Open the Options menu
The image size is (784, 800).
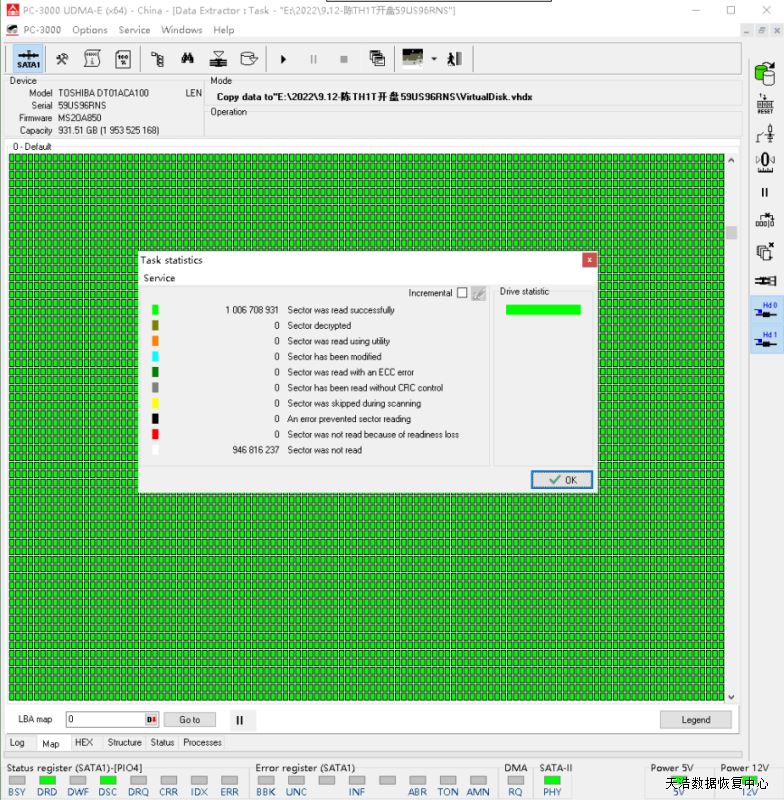pos(90,30)
